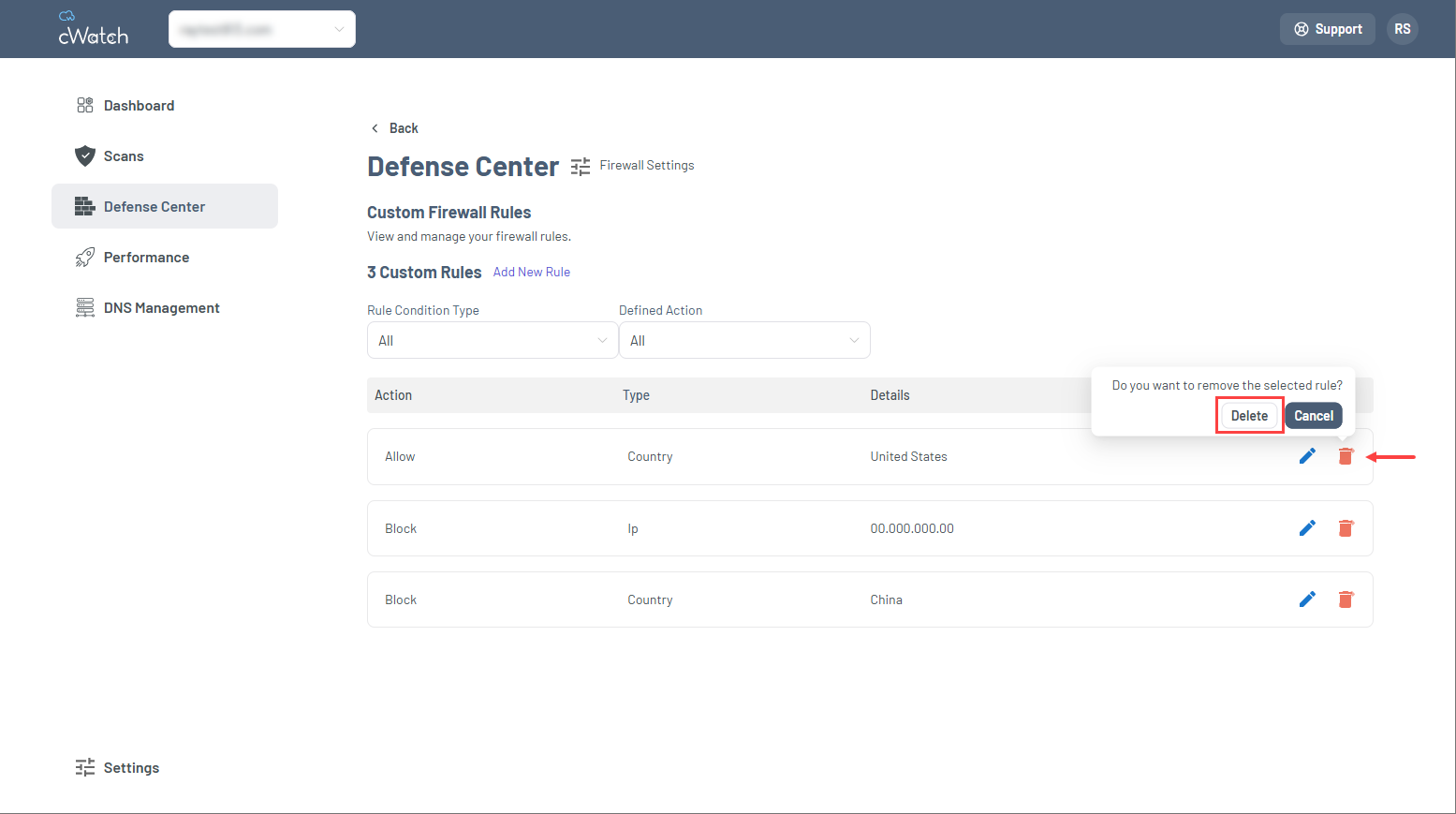Edit the United States allow rule

click(x=1307, y=456)
